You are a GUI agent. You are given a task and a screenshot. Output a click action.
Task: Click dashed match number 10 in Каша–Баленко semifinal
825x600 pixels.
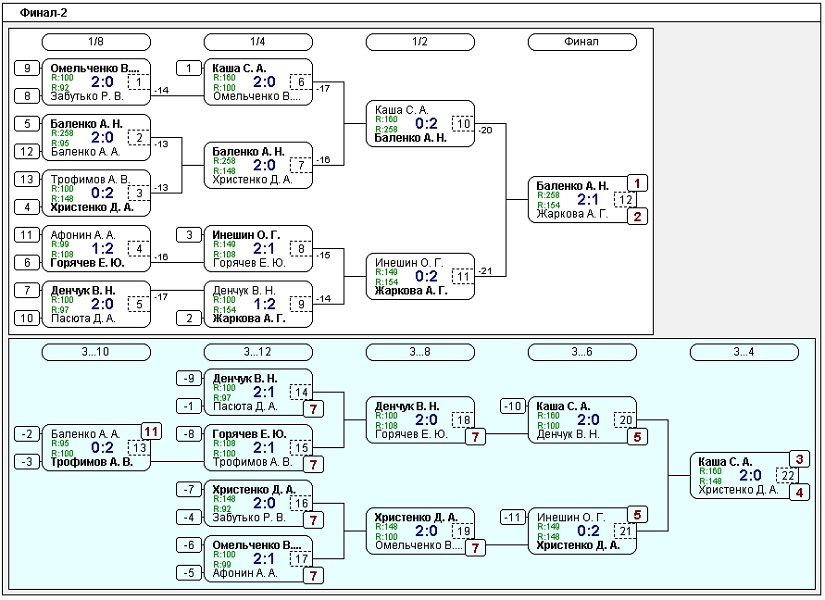click(463, 124)
